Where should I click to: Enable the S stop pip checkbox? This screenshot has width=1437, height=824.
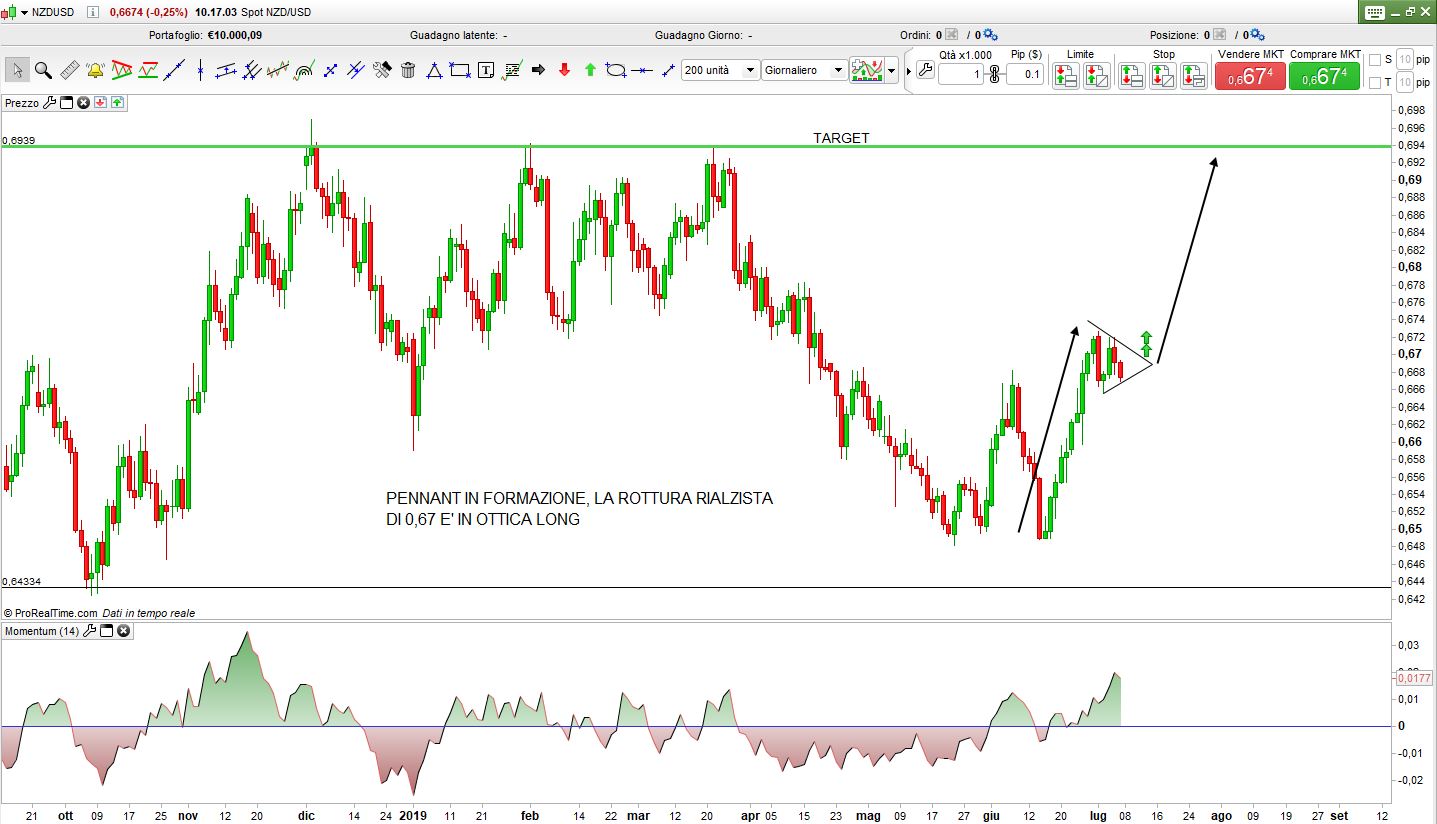click(x=1374, y=59)
